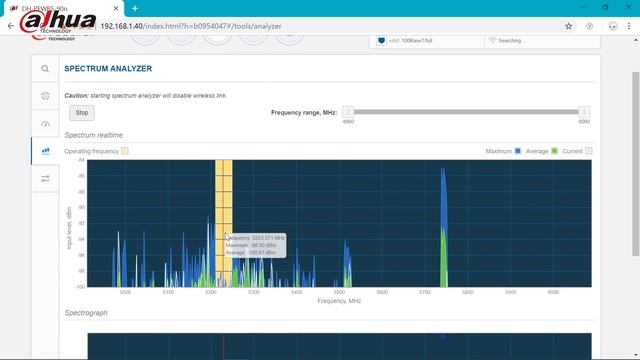Click the Operating frequency legend swatch
This screenshot has height=360, width=640.
point(125,151)
